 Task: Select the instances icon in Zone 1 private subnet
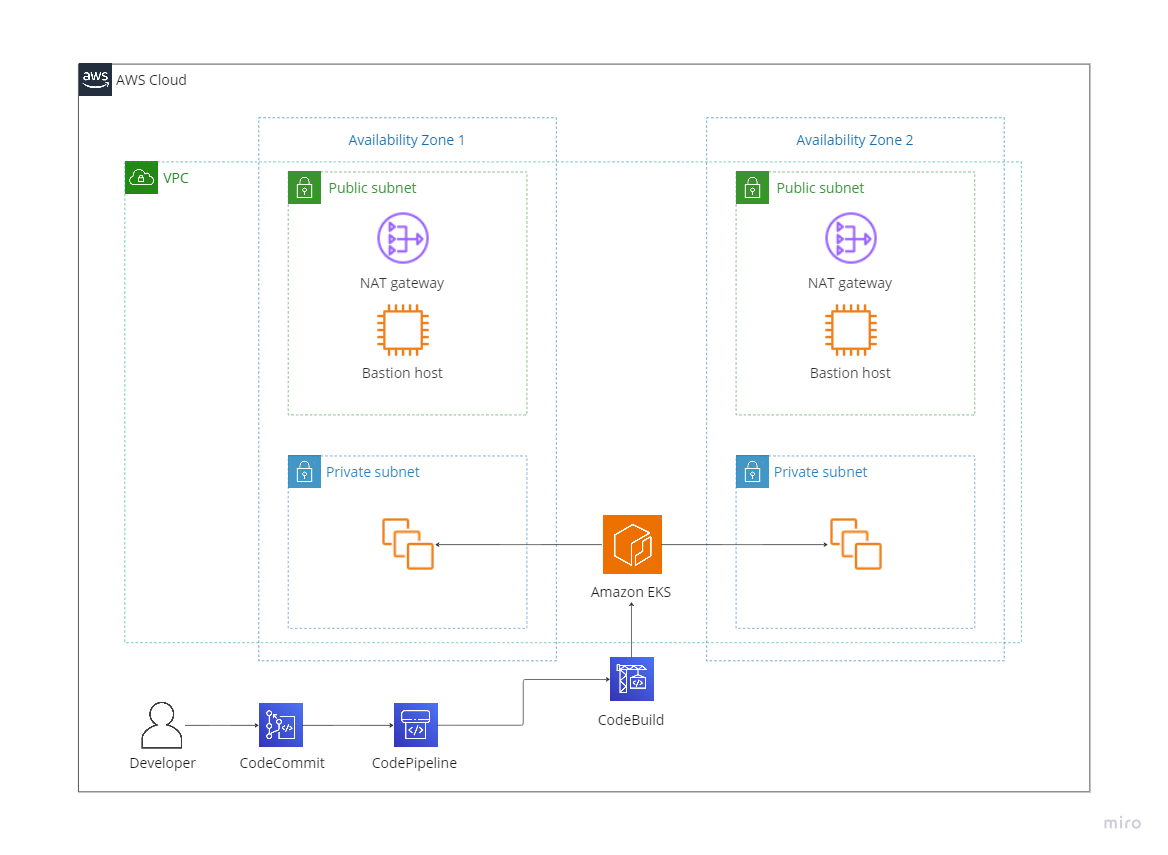tap(408, 544)
